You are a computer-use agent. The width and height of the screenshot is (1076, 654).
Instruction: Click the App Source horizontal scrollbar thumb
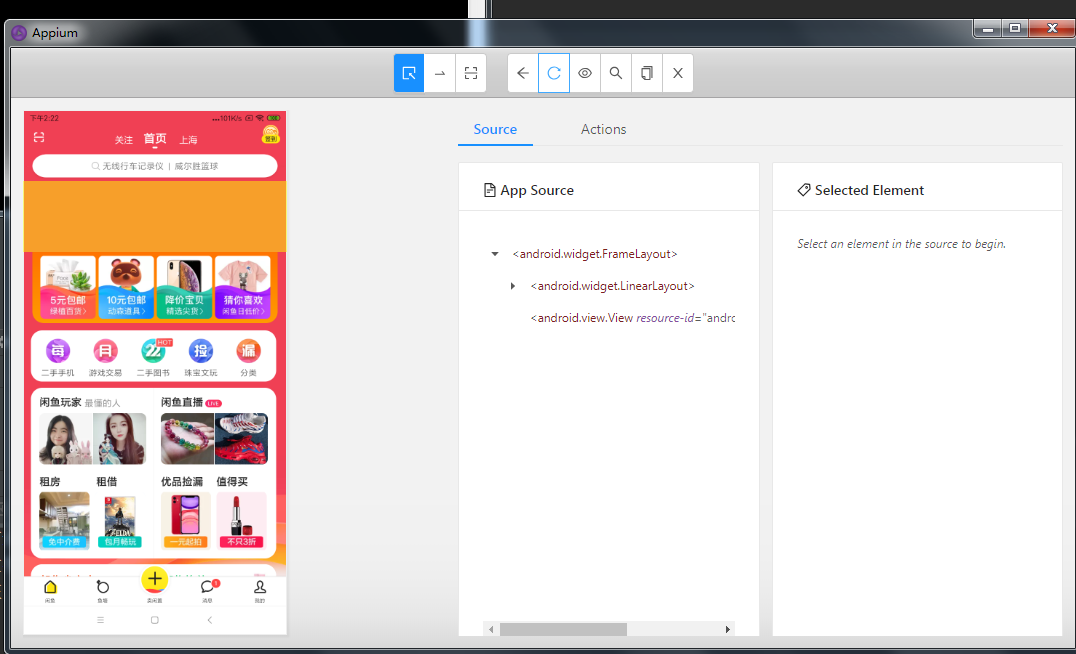[563, 629]
